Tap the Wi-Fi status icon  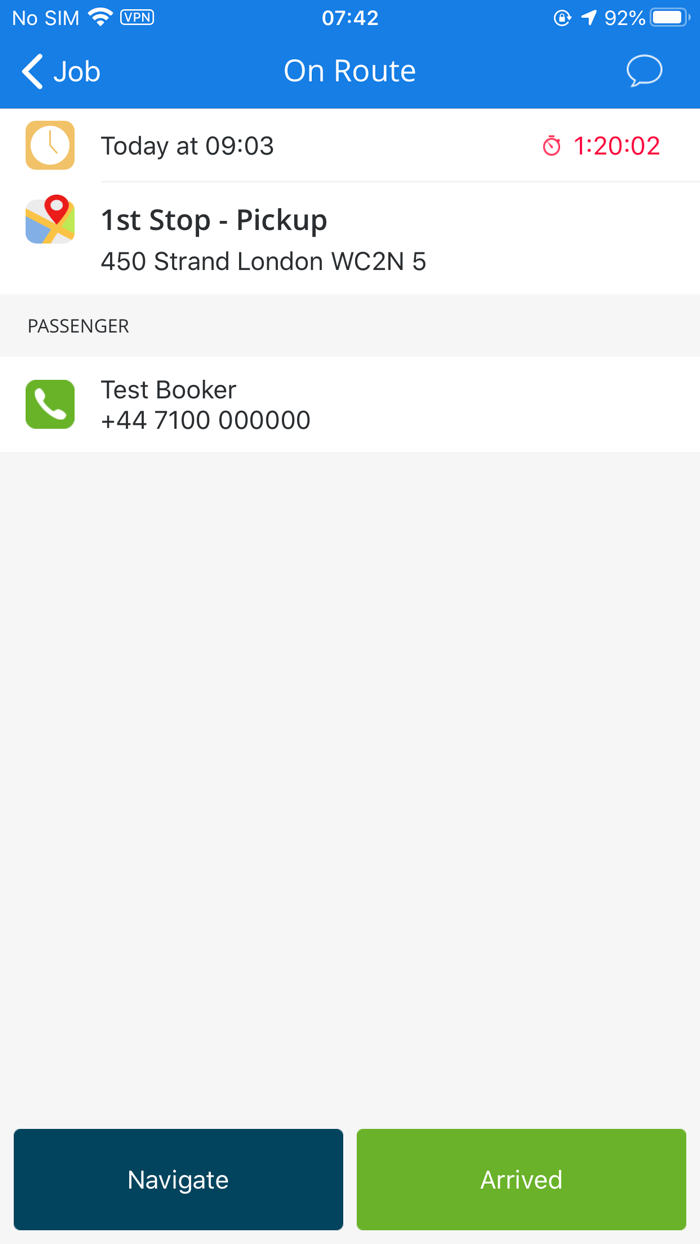click(x=100, y=17)
